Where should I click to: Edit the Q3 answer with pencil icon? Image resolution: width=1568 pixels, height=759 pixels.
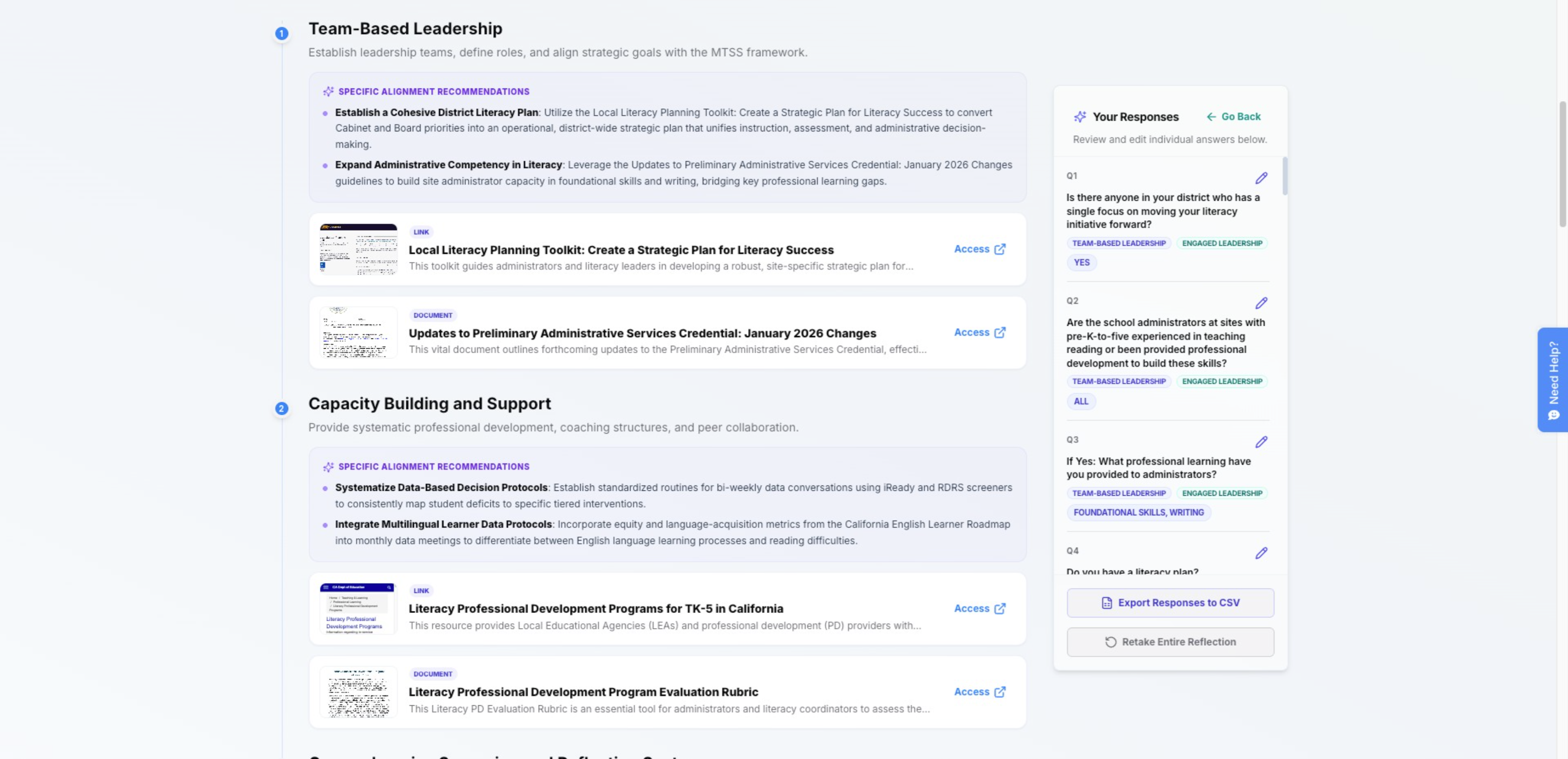point(1261,442)
